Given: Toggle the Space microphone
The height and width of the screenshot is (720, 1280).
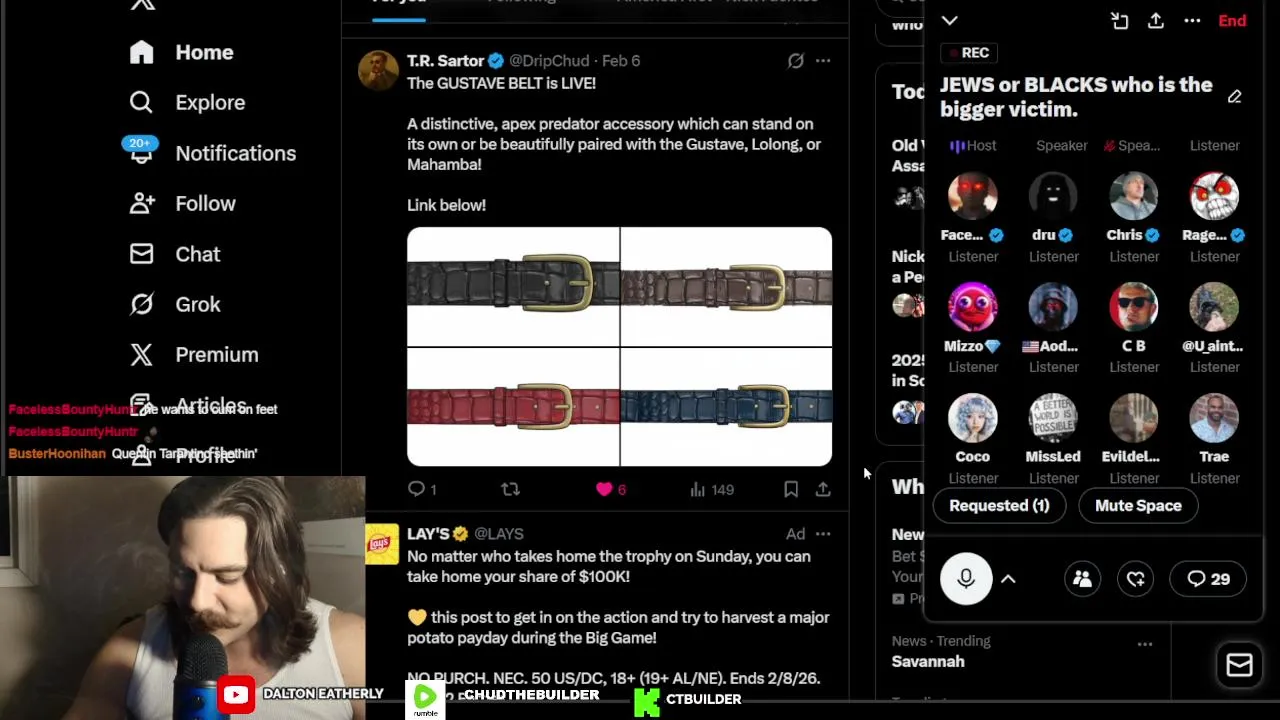Looking at the screenshot, I should 966,579.
